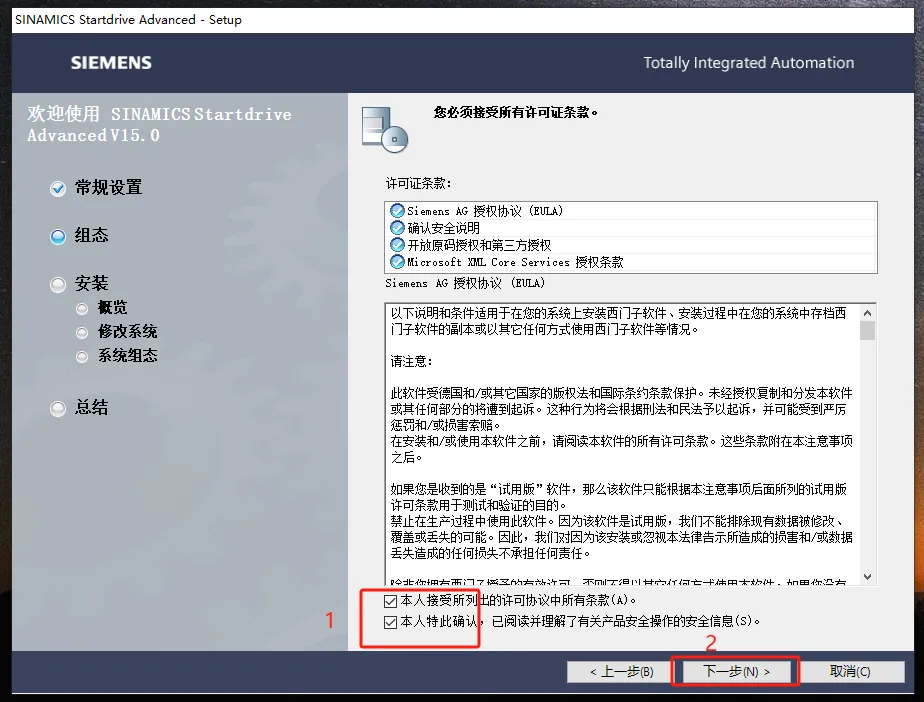The width and height of the screenshot is (924, 702).
Task: Click the checkmark icon beside 开放原码授权
Action: tap(397, 245)
